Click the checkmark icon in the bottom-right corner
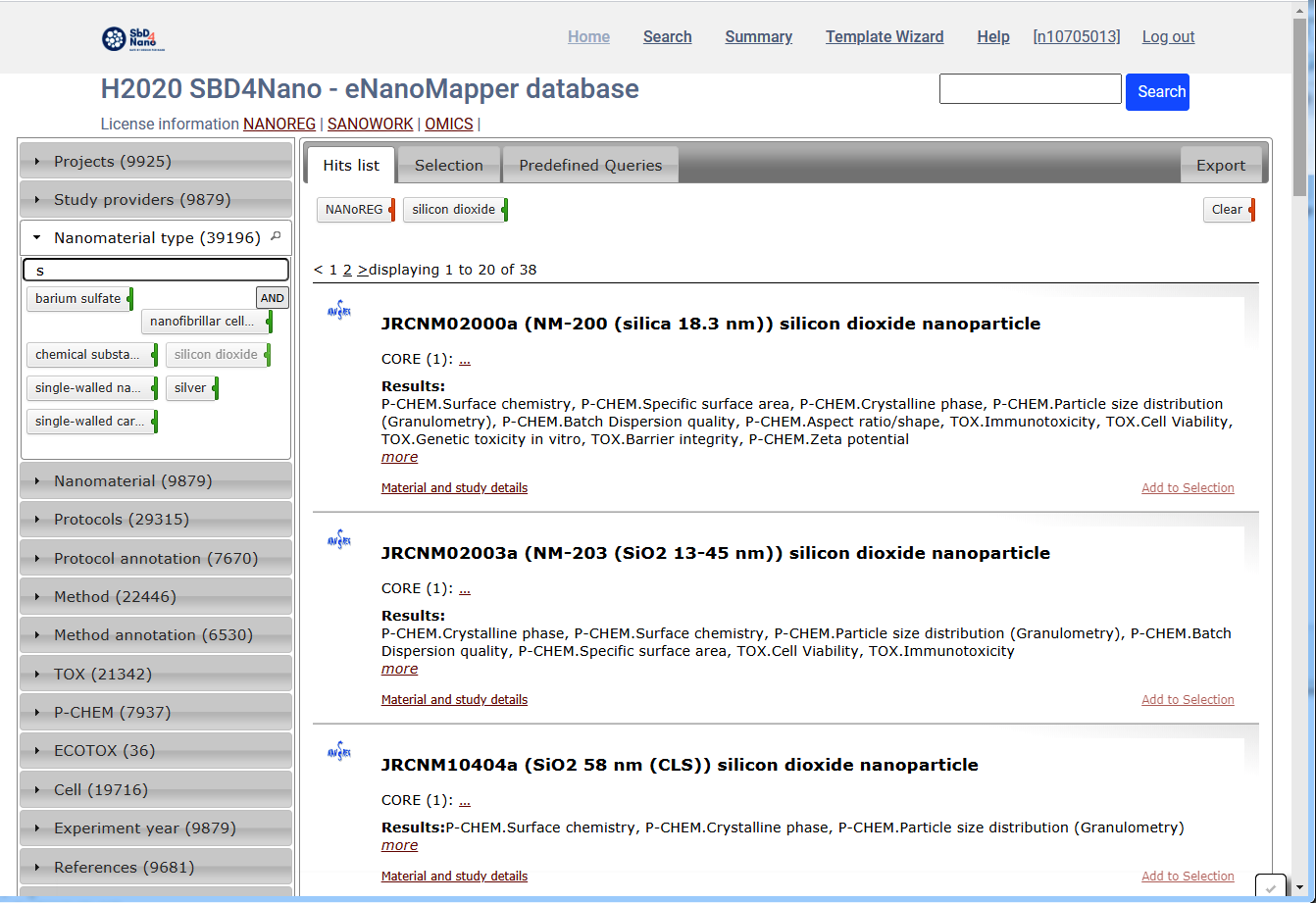Screen dimensions: 1316x903 tap(1270, 886)
